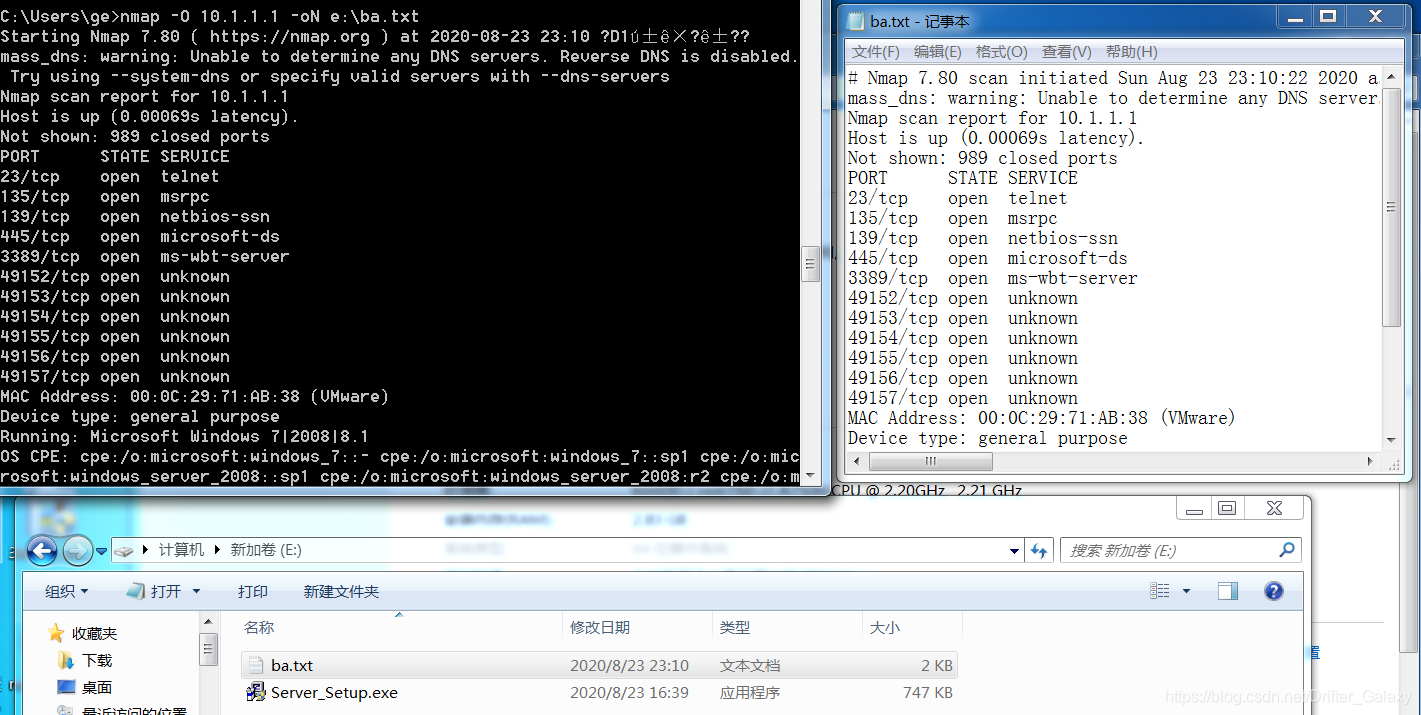
Task: Minimize the Notepad window
Action: pos(1294,15)
